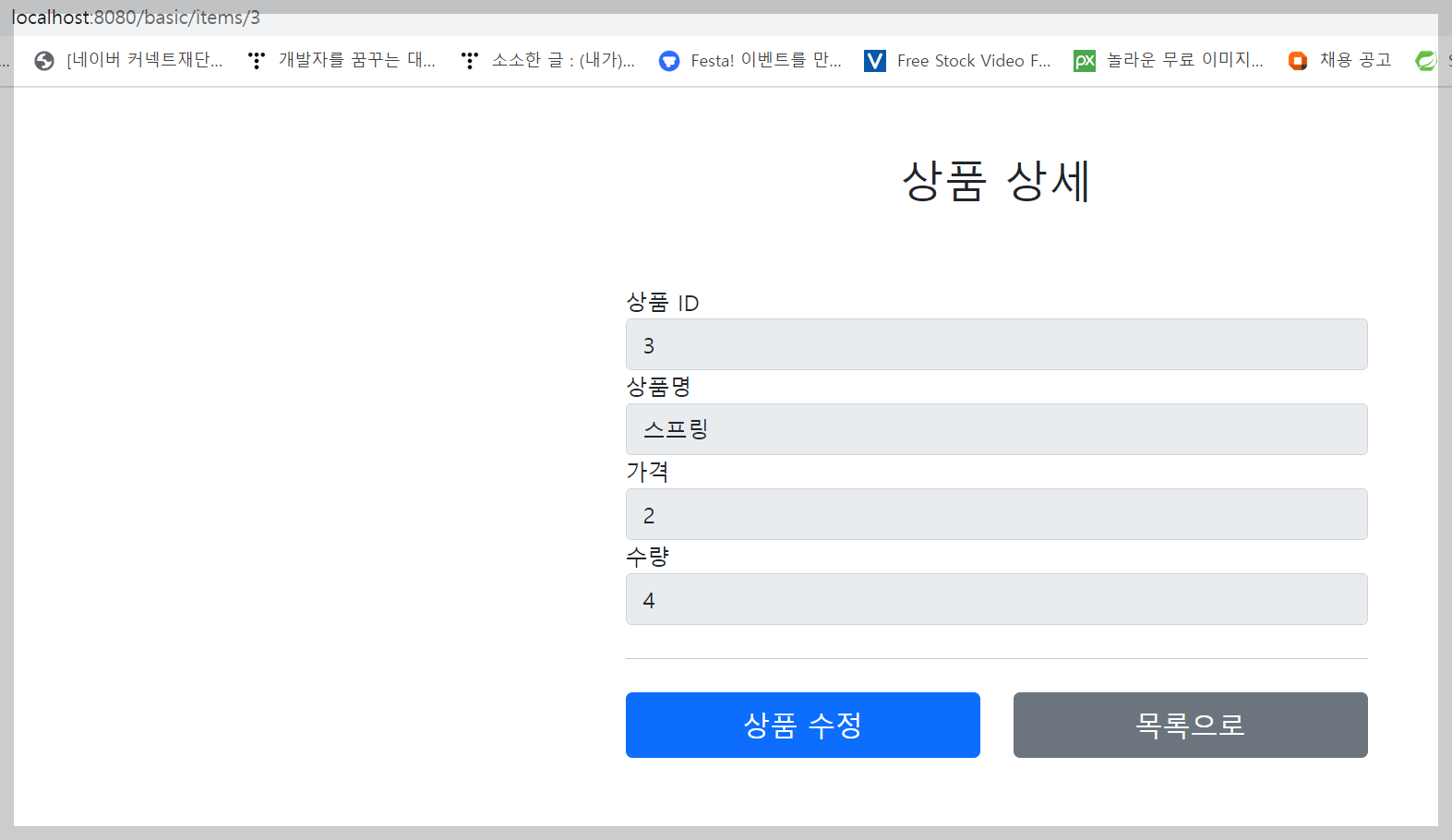Click the 상품 상세 page heading
The width and height of the screenshot is (1452, 840).
tap(997, 180)
